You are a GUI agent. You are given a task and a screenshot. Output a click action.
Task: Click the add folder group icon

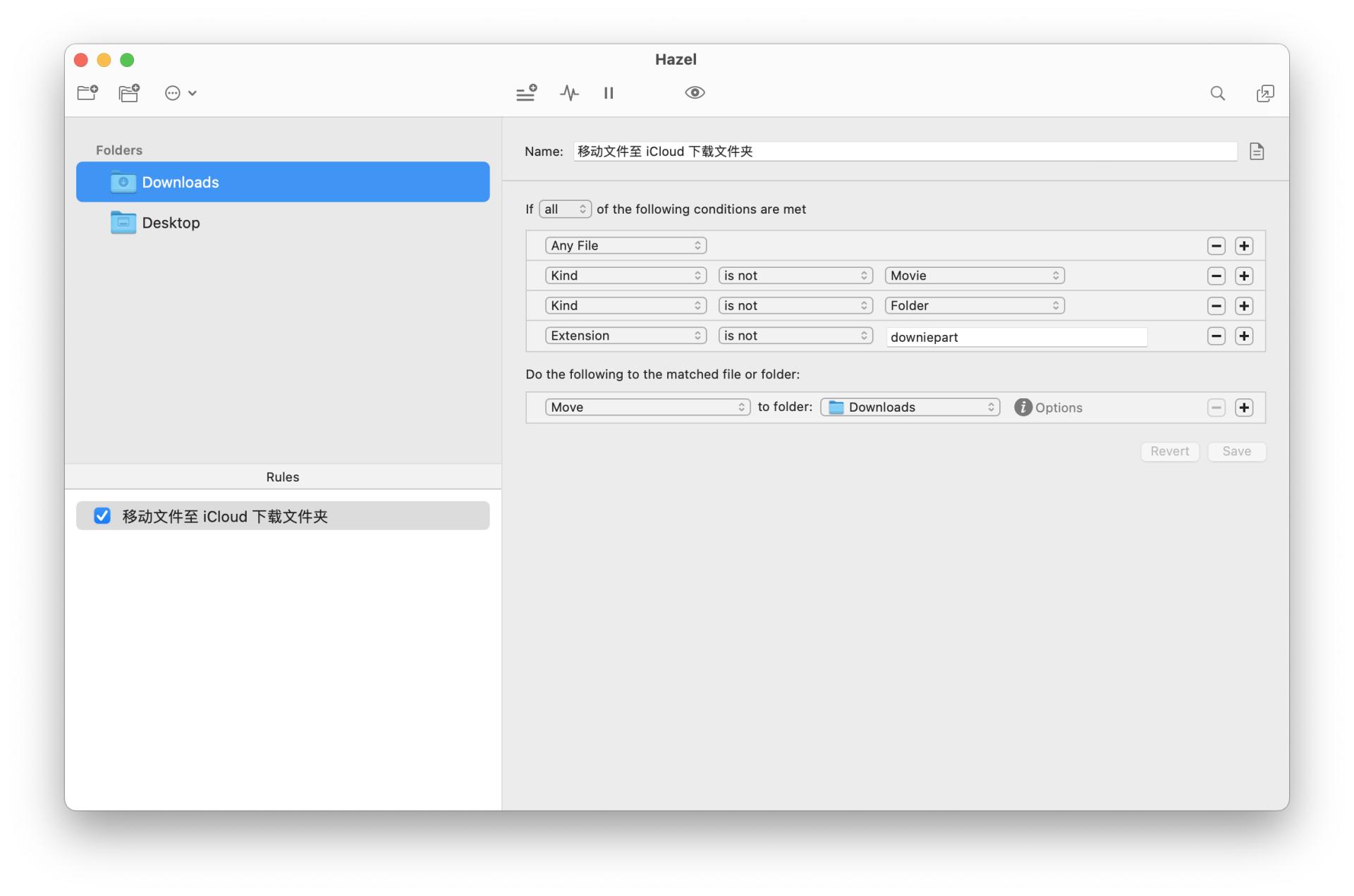129,93
